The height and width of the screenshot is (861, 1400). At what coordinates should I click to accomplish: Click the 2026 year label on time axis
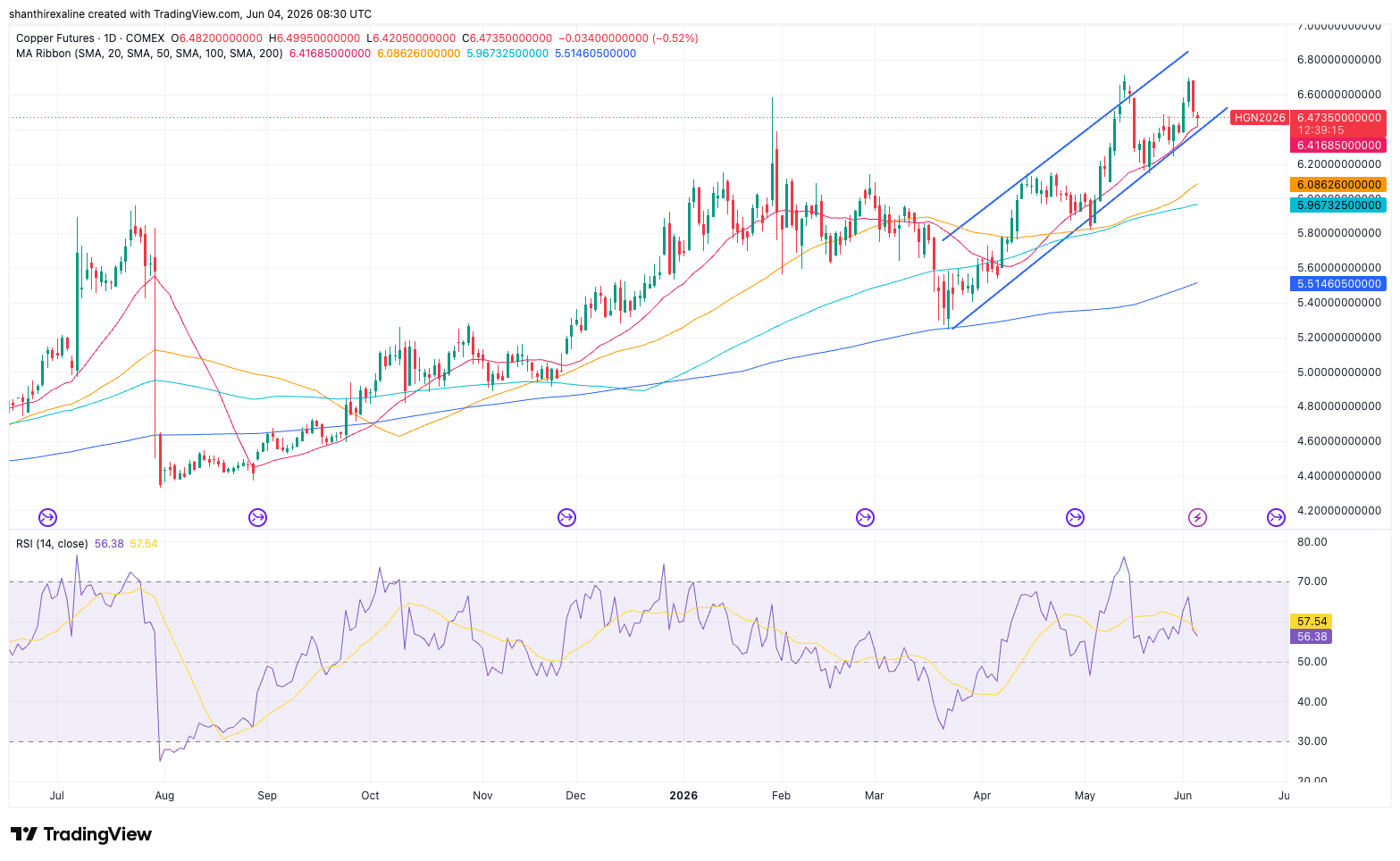[x=683, y=796]
